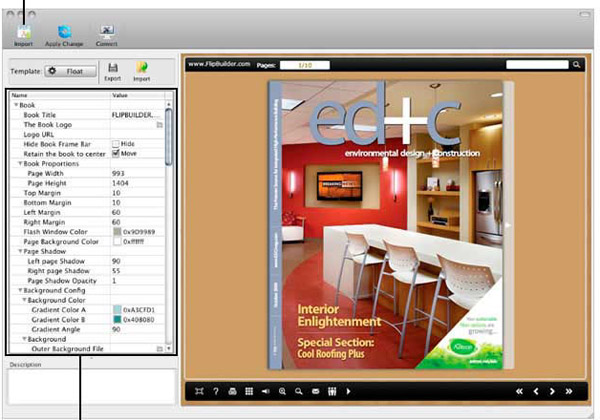
Task: Check the Hide checkbox for Hide Book Frame Bar
Action: point(116,144)
